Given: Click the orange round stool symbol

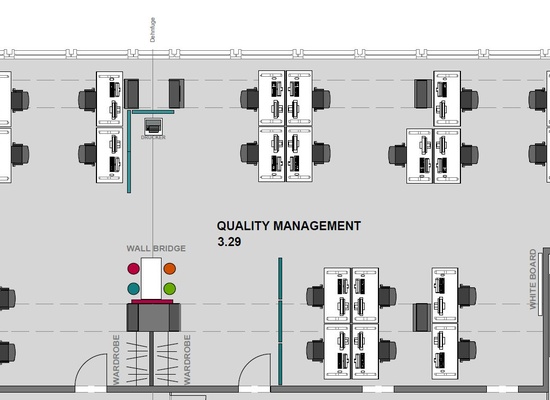Looking at the screenshot, I should [170, 269].
